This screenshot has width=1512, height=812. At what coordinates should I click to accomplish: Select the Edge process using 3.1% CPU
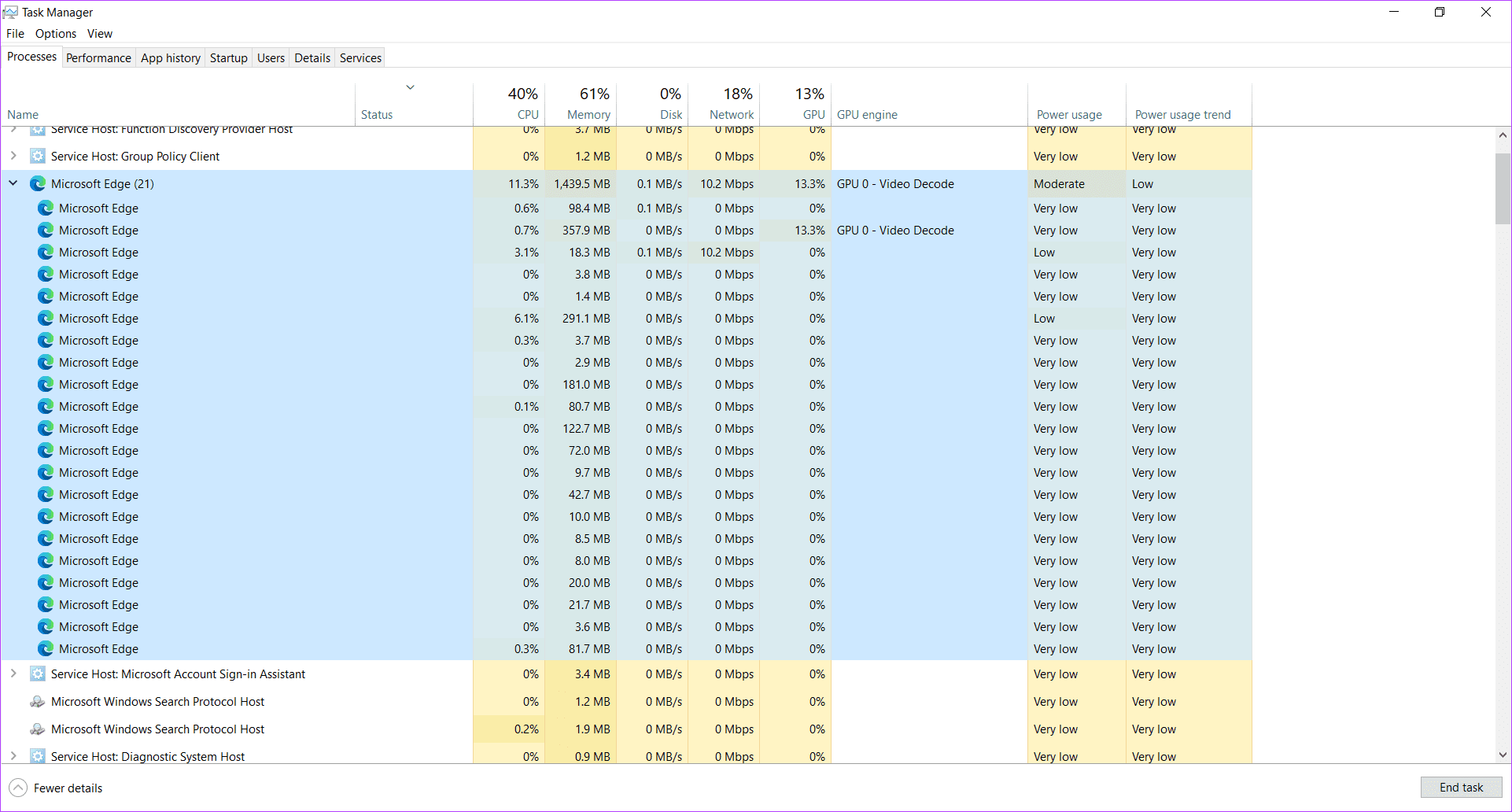[626, 252]
